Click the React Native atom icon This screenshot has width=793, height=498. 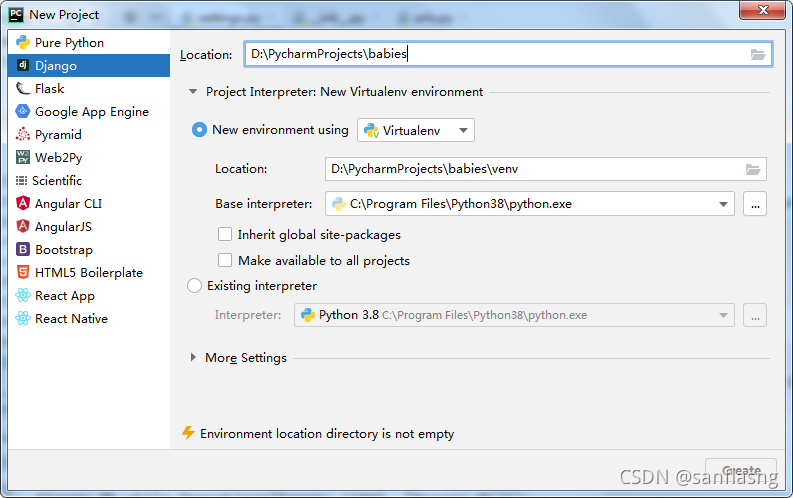23,318
